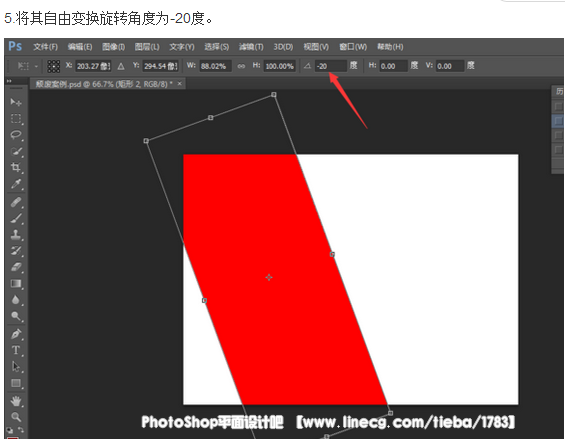Click the horizontal skew H field
The width and height of the screenshot is (565, 439).
click(x=394, y=66)
